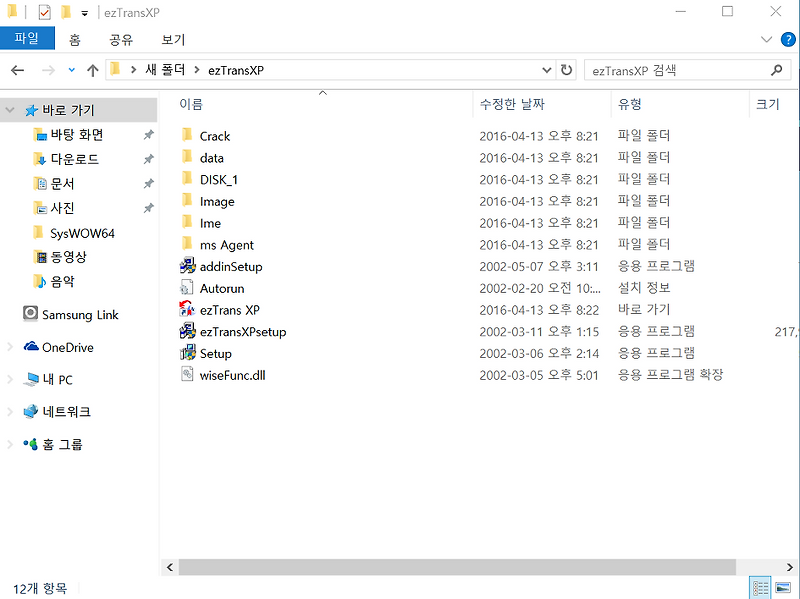Select the ezTrans XP shortcut icon

[x=187, y=309]
